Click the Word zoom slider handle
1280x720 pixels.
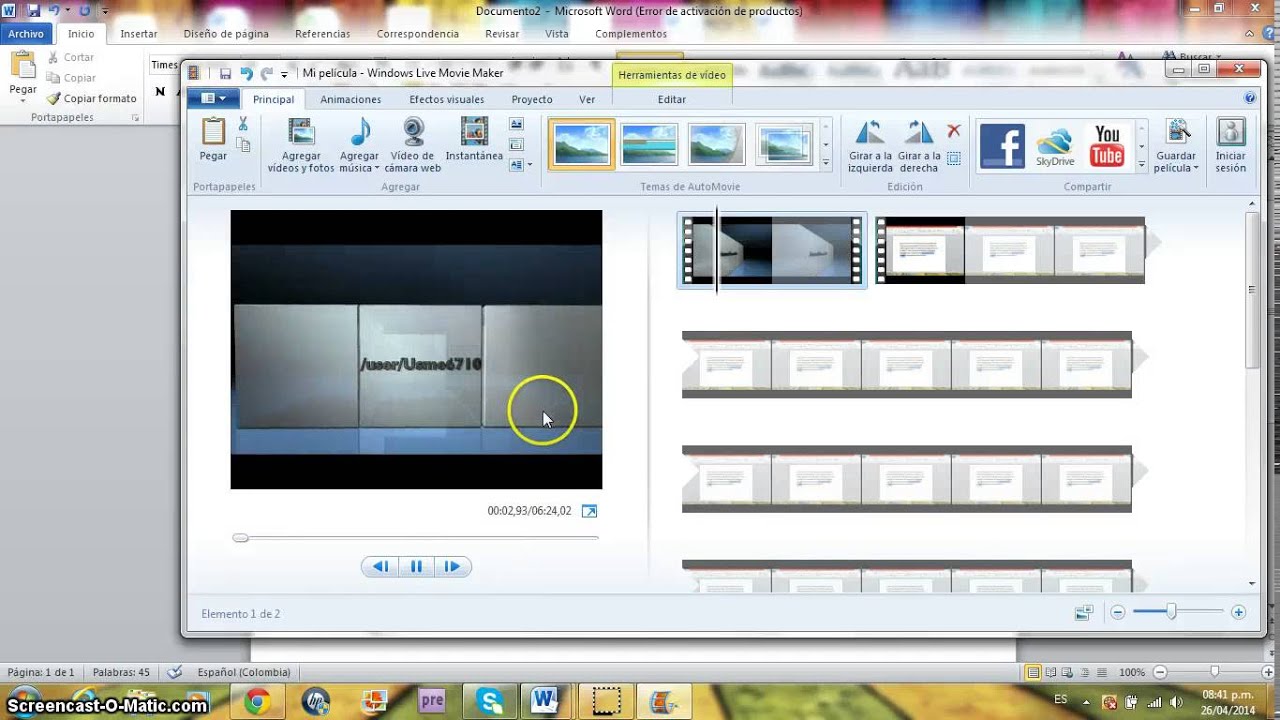pyautogui.click(x=1214, y=672)
